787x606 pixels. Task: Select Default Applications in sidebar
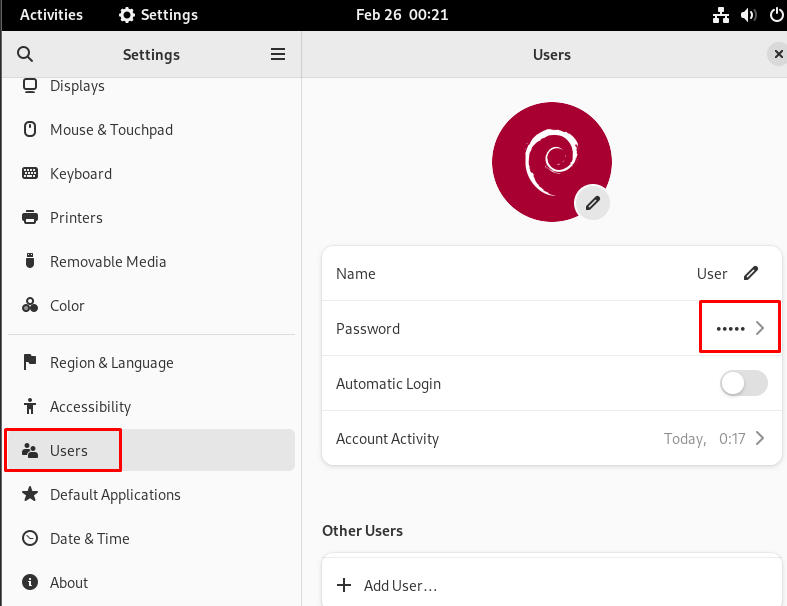pyautogui.click(x=152, y=494)
